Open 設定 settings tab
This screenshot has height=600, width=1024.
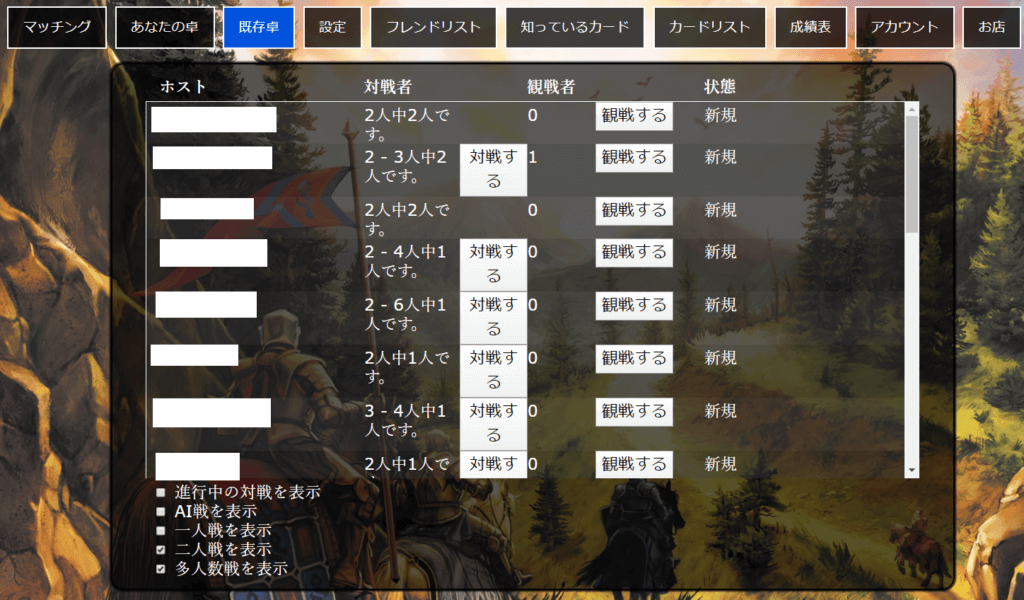point(332,27)
